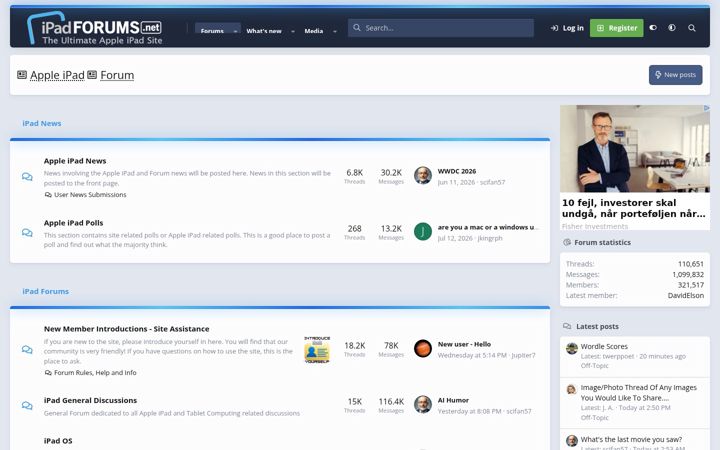Open the Forums nav tab
The height and width of the screenshot is (450, 720).
pos(212,30)
